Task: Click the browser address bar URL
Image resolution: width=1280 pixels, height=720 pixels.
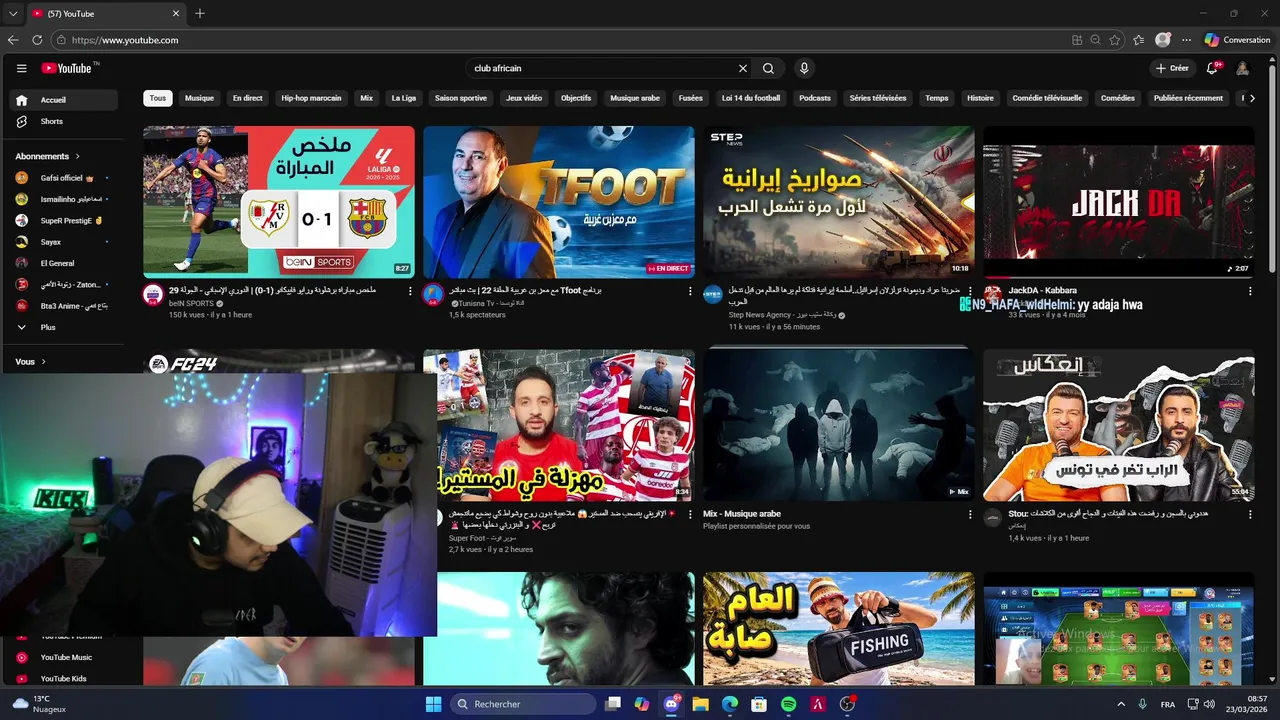Action: (125, 40)
